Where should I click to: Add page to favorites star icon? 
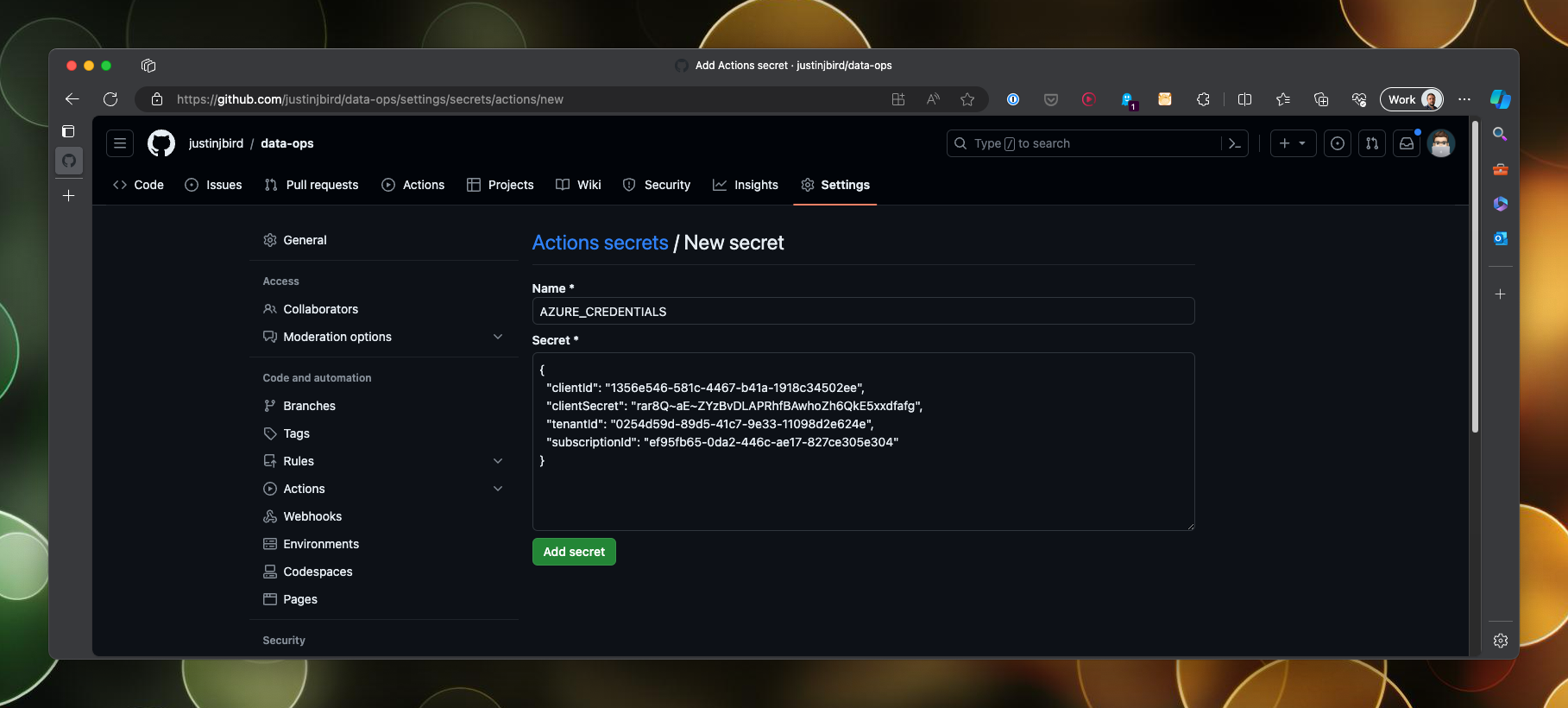[x=967, y=99]
